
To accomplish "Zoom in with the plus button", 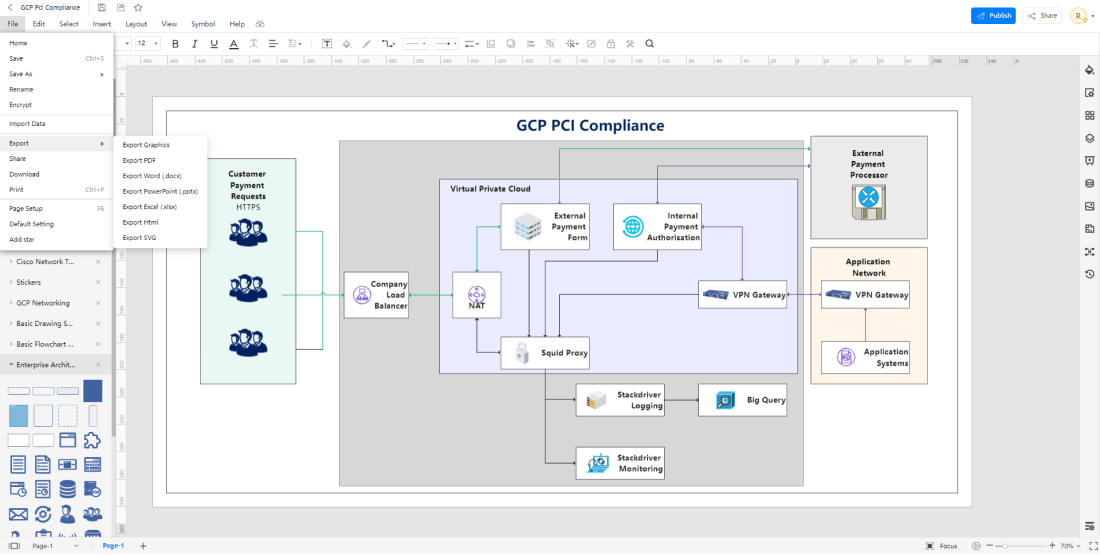I will tap(1052, 546).
